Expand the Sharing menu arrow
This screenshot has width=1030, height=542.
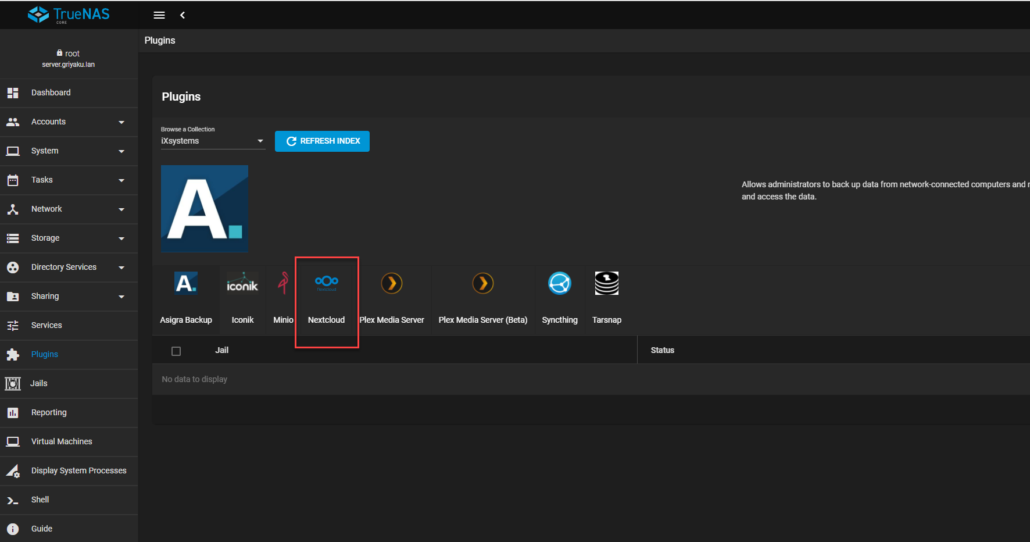point(122,296)
